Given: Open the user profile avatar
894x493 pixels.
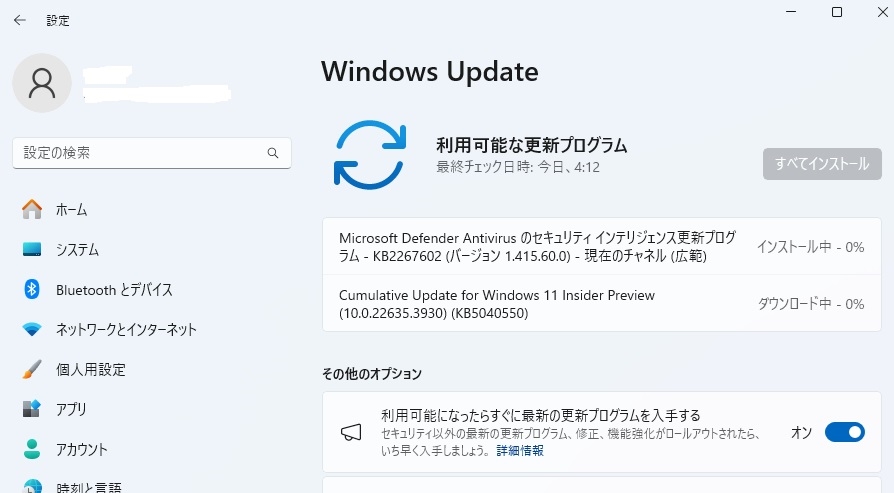Looking at the screenshot, I should pos(42,83).
